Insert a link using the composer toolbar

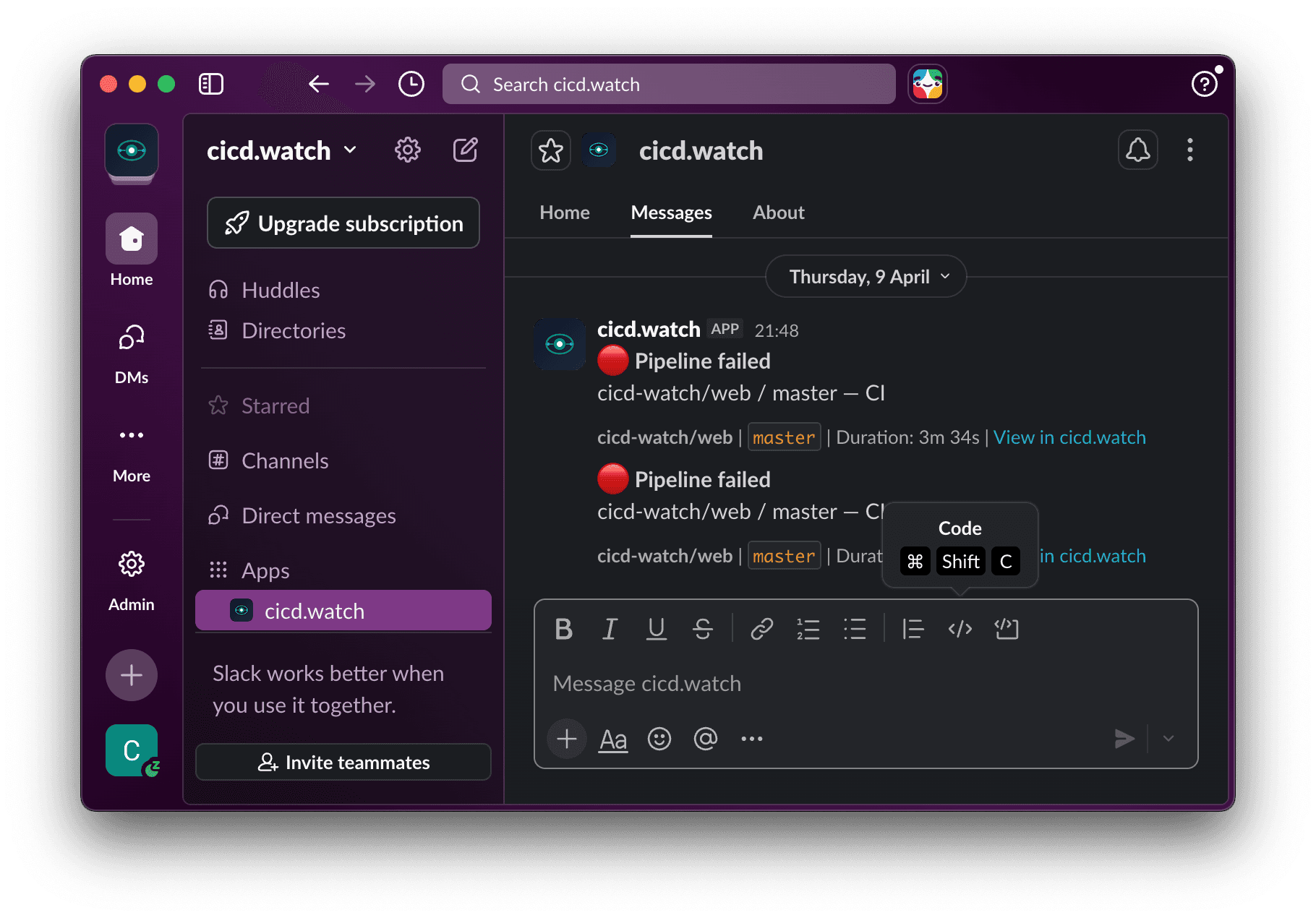[x=761, y=629]
